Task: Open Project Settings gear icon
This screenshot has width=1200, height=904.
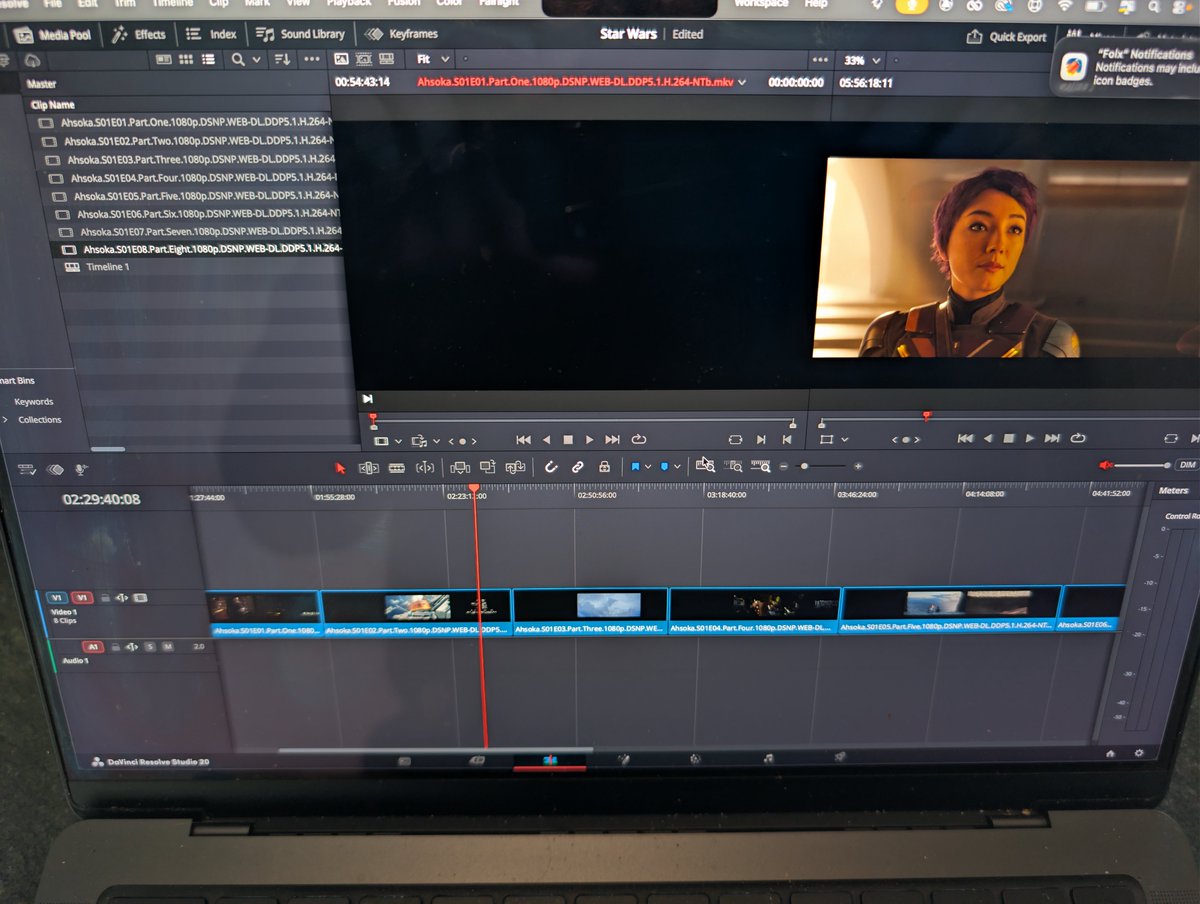Action: (1139, 753)
